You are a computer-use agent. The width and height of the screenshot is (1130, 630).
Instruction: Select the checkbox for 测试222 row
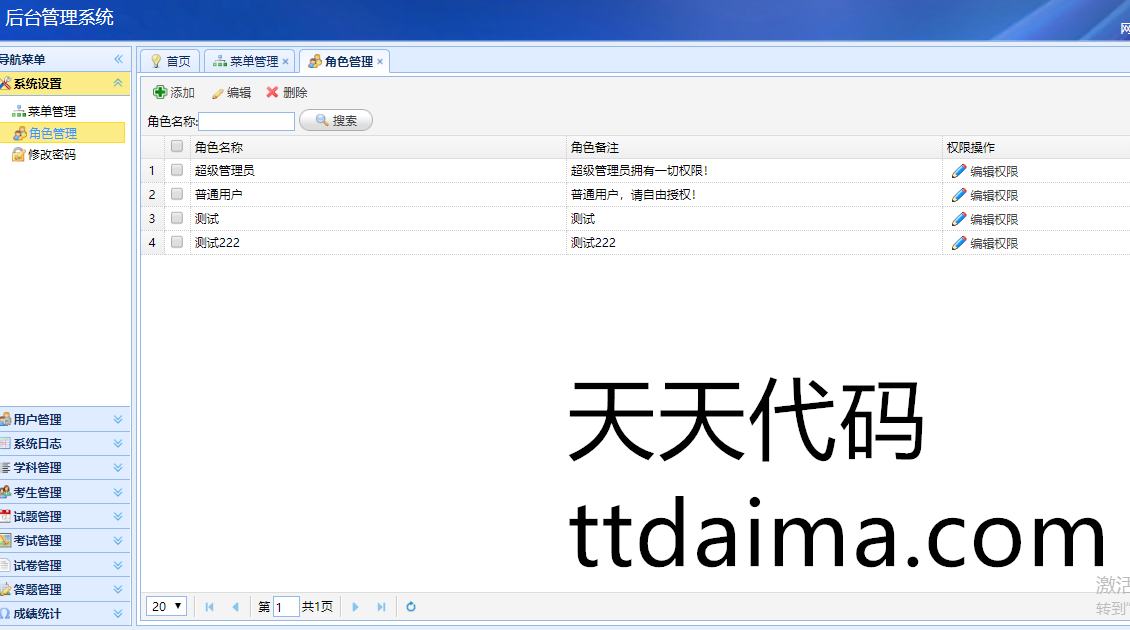177,242
